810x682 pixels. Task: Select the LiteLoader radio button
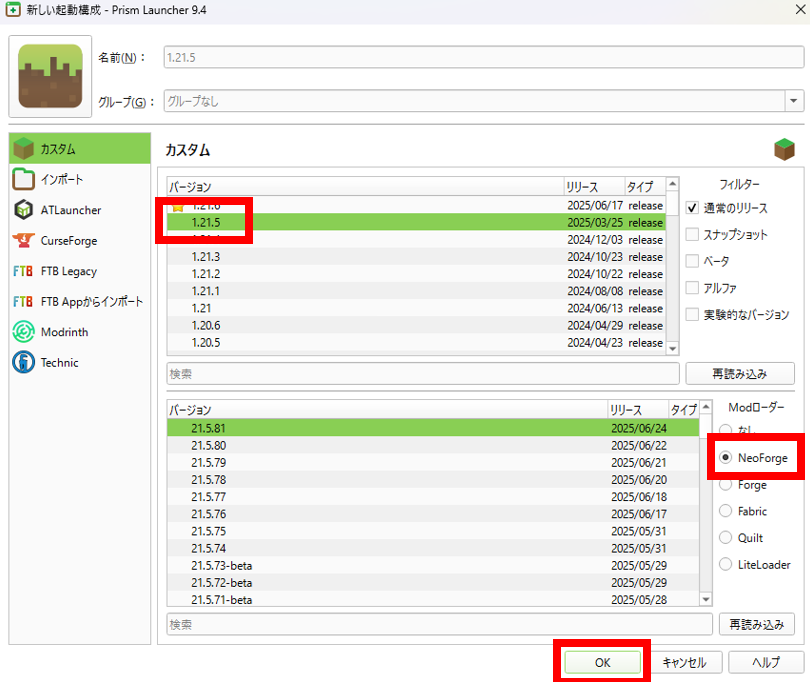point(726,564)
